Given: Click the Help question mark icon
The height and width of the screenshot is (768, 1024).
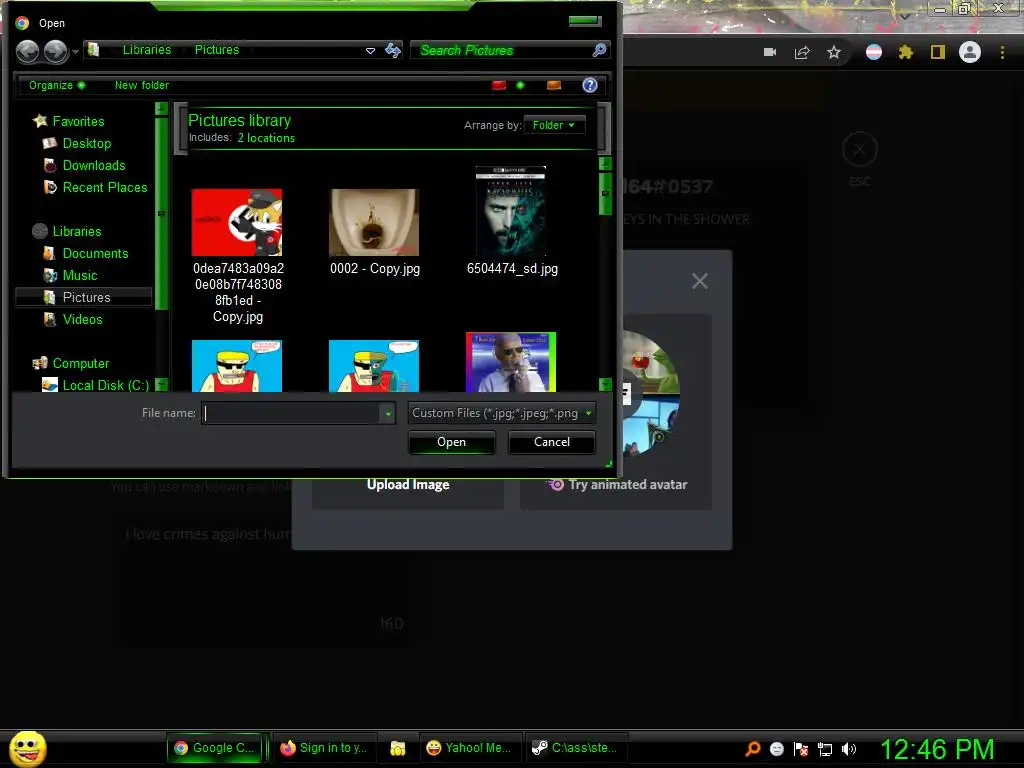Looking at the screenshot, I should (590, 85).
